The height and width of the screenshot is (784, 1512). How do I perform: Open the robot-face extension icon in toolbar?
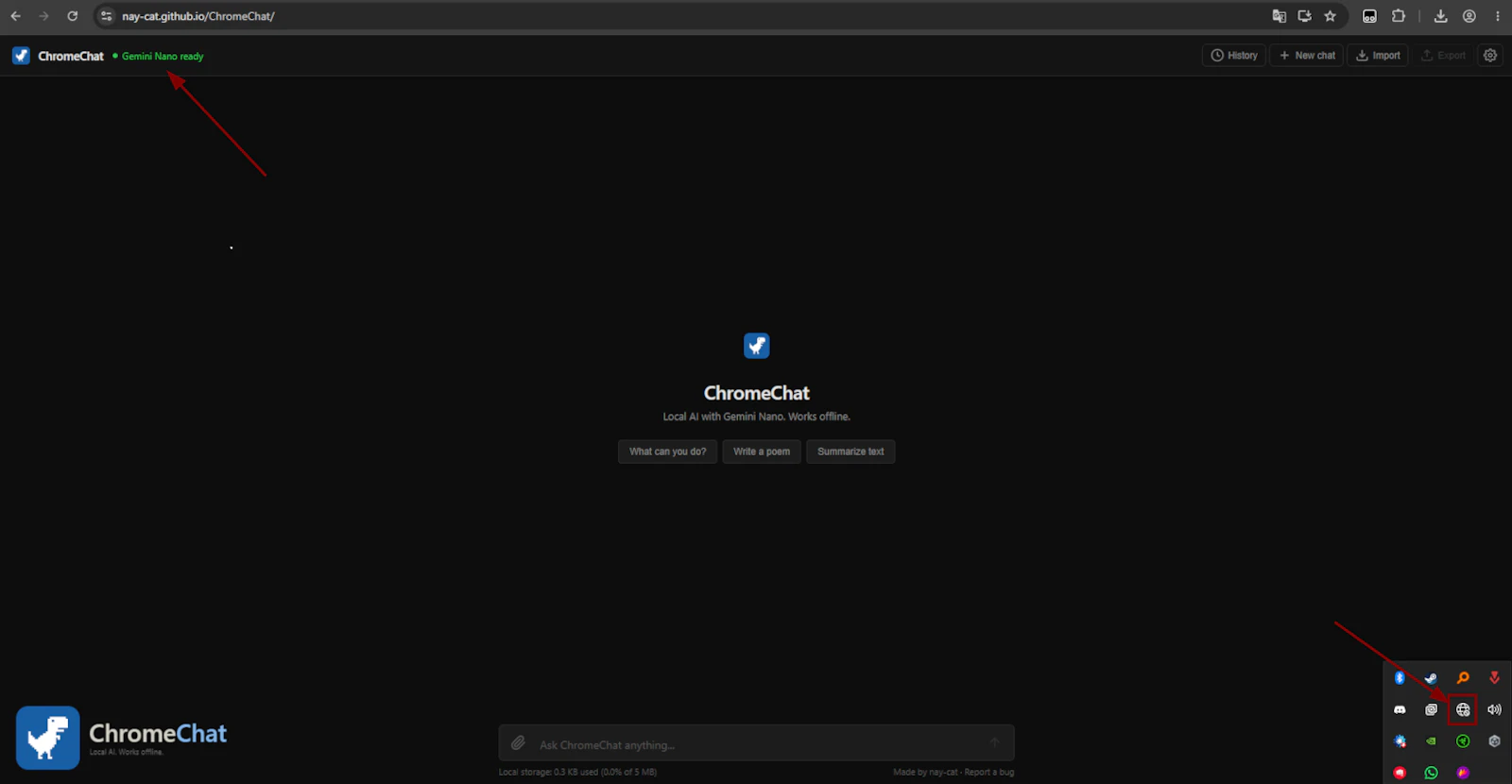pos(1369,16)
